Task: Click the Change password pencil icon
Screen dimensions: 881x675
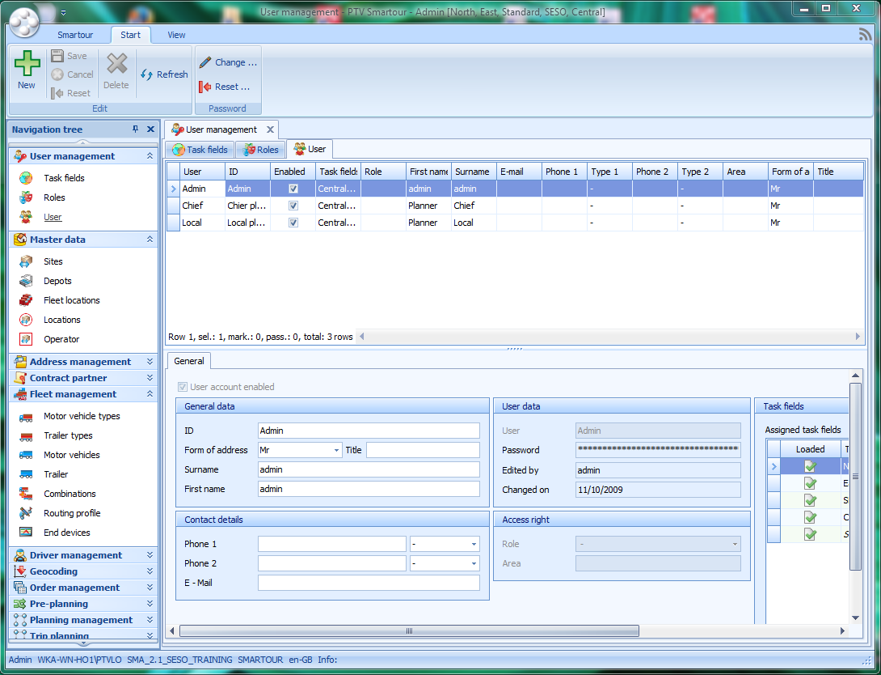Action: pyautogui.click(x=205, y=62)
